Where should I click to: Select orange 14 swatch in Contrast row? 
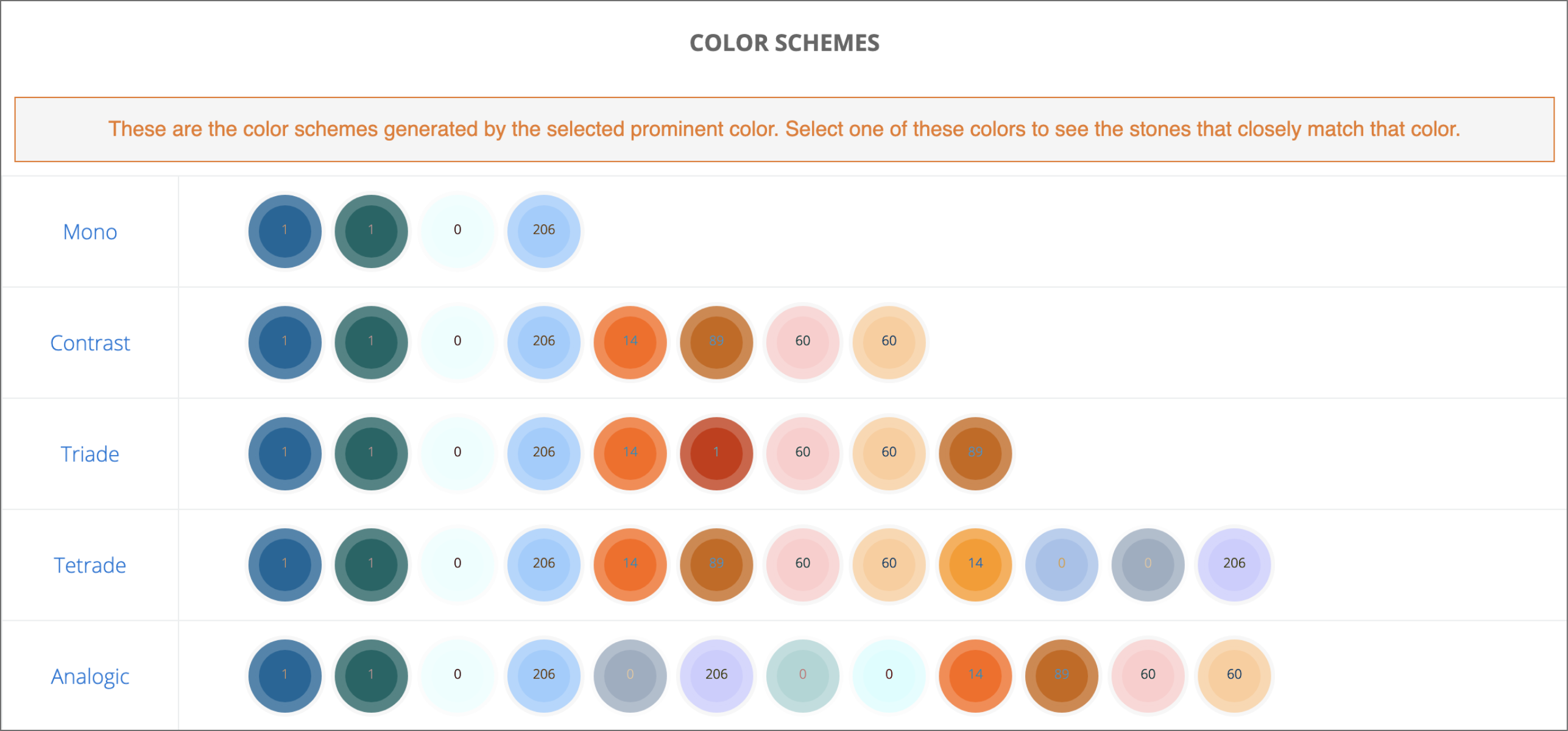pyautogui.click(x=630, y=342)
